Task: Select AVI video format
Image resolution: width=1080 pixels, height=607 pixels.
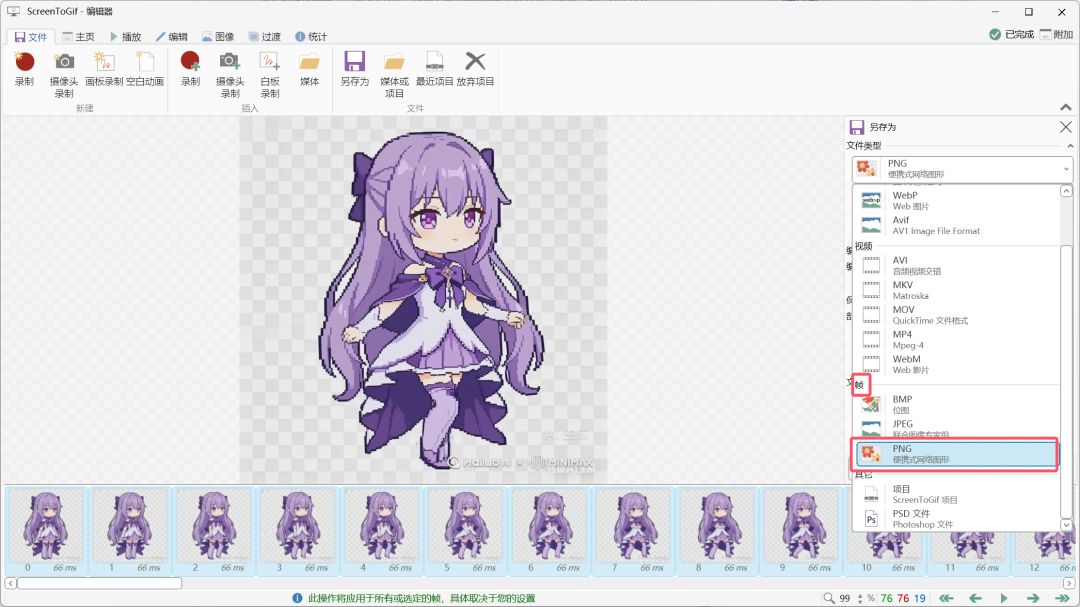Action: (x=956, y=265)
